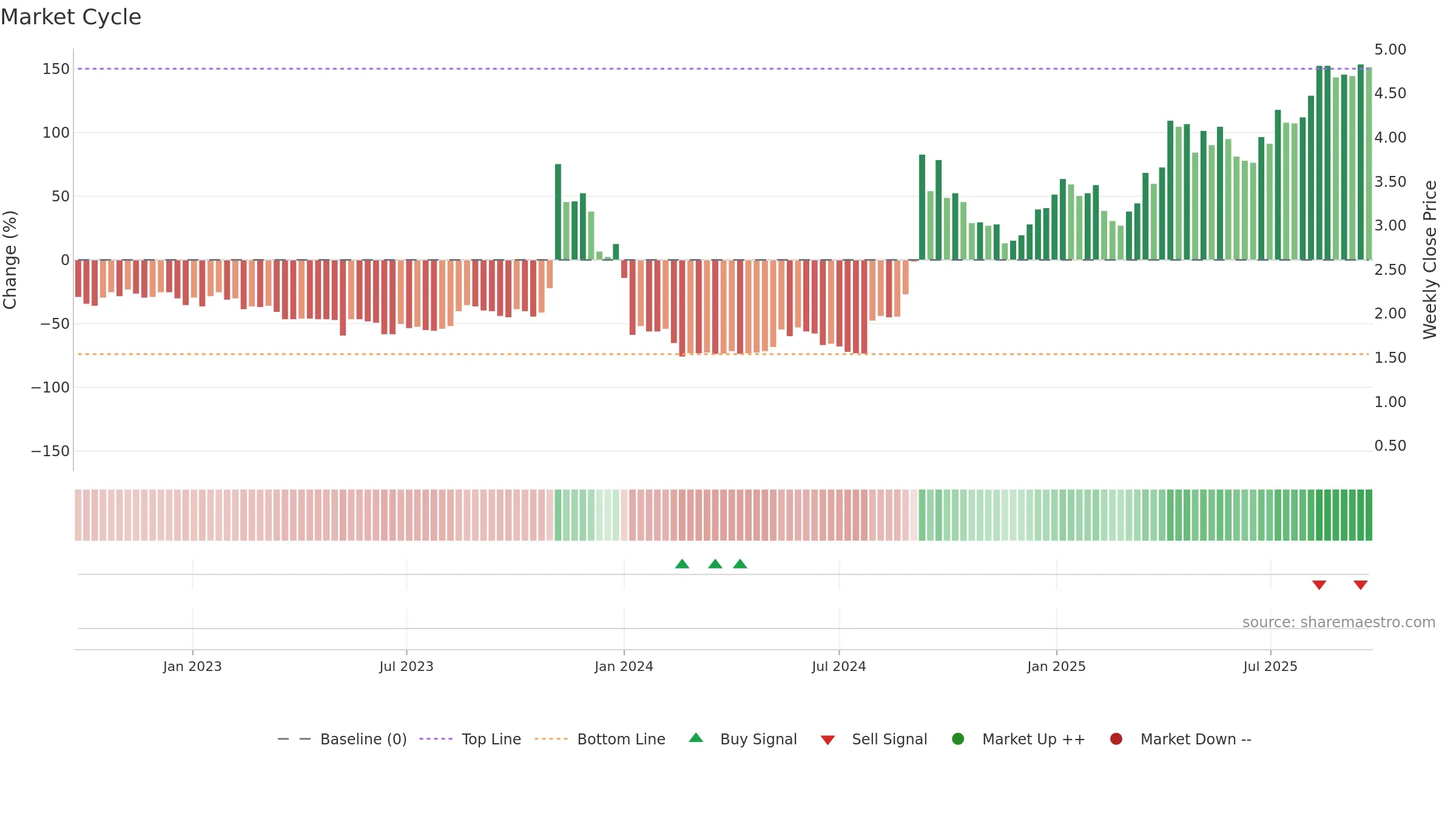This screenshot has height=819, width=1456.
Task: Click the 5.00 tick on the right axis
Action: pos(1390,50)
